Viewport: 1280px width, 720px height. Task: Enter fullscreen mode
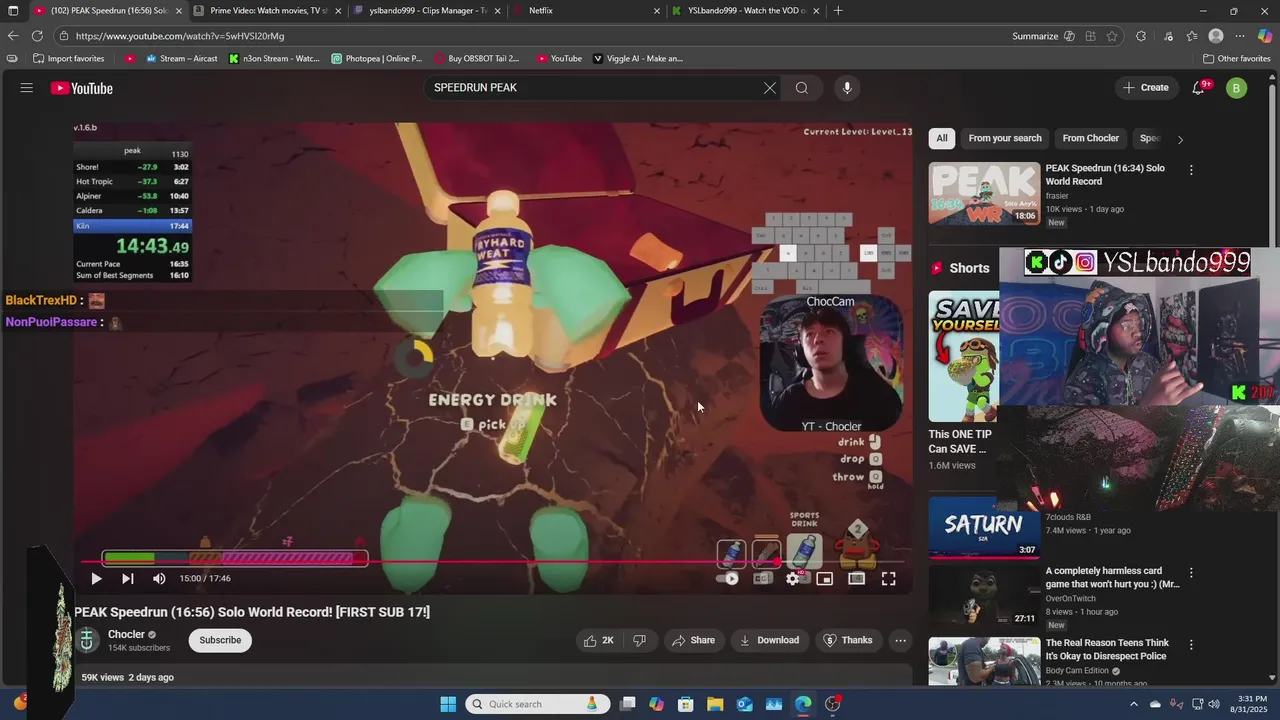tap(888, 578)
